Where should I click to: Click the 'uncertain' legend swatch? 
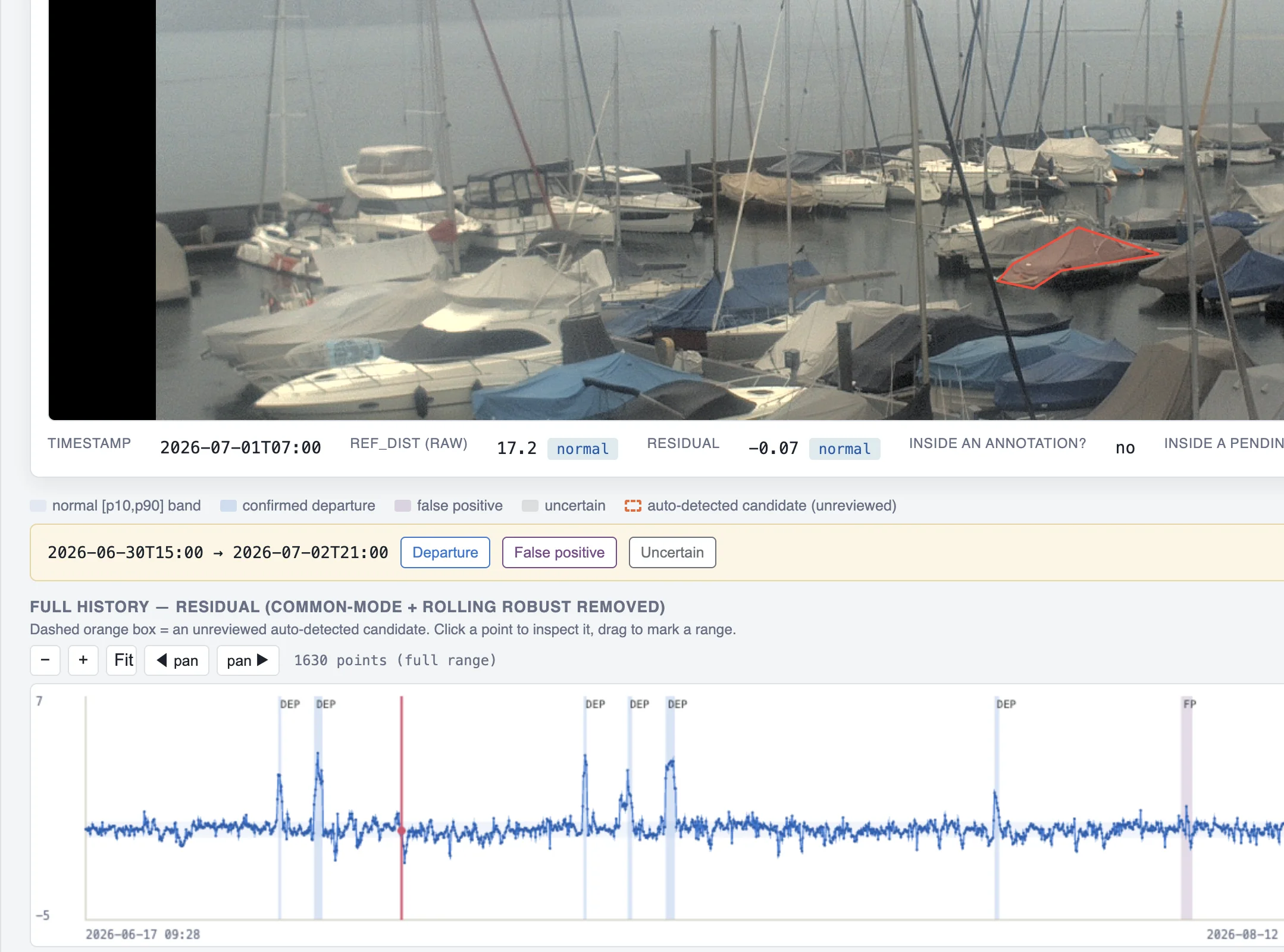pos(530,506)
